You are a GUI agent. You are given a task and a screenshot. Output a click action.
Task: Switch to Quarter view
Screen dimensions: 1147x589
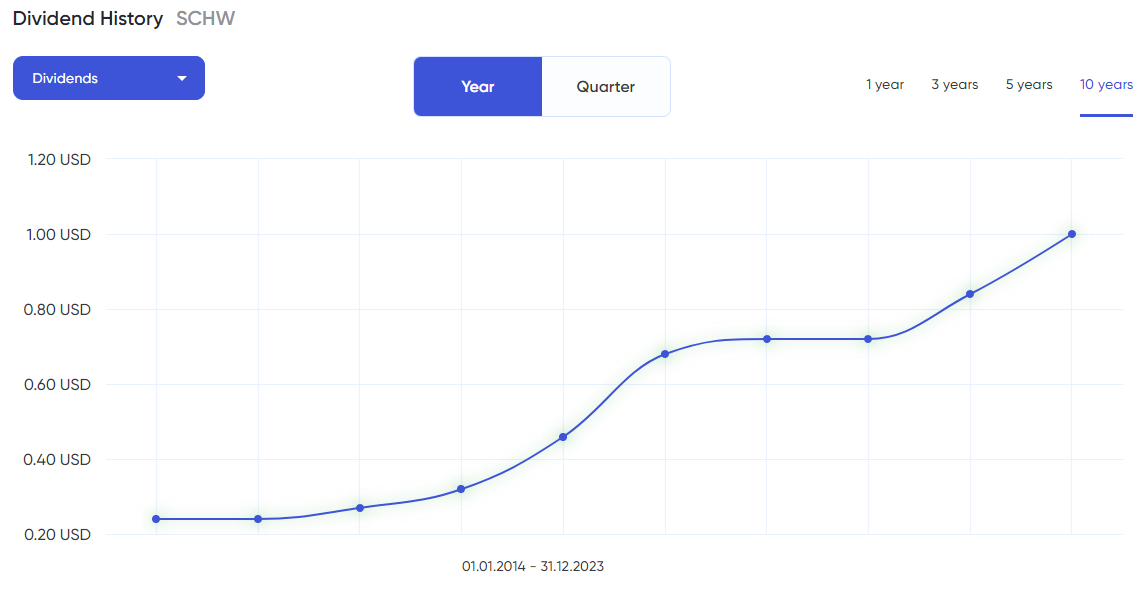coord(606,86)
